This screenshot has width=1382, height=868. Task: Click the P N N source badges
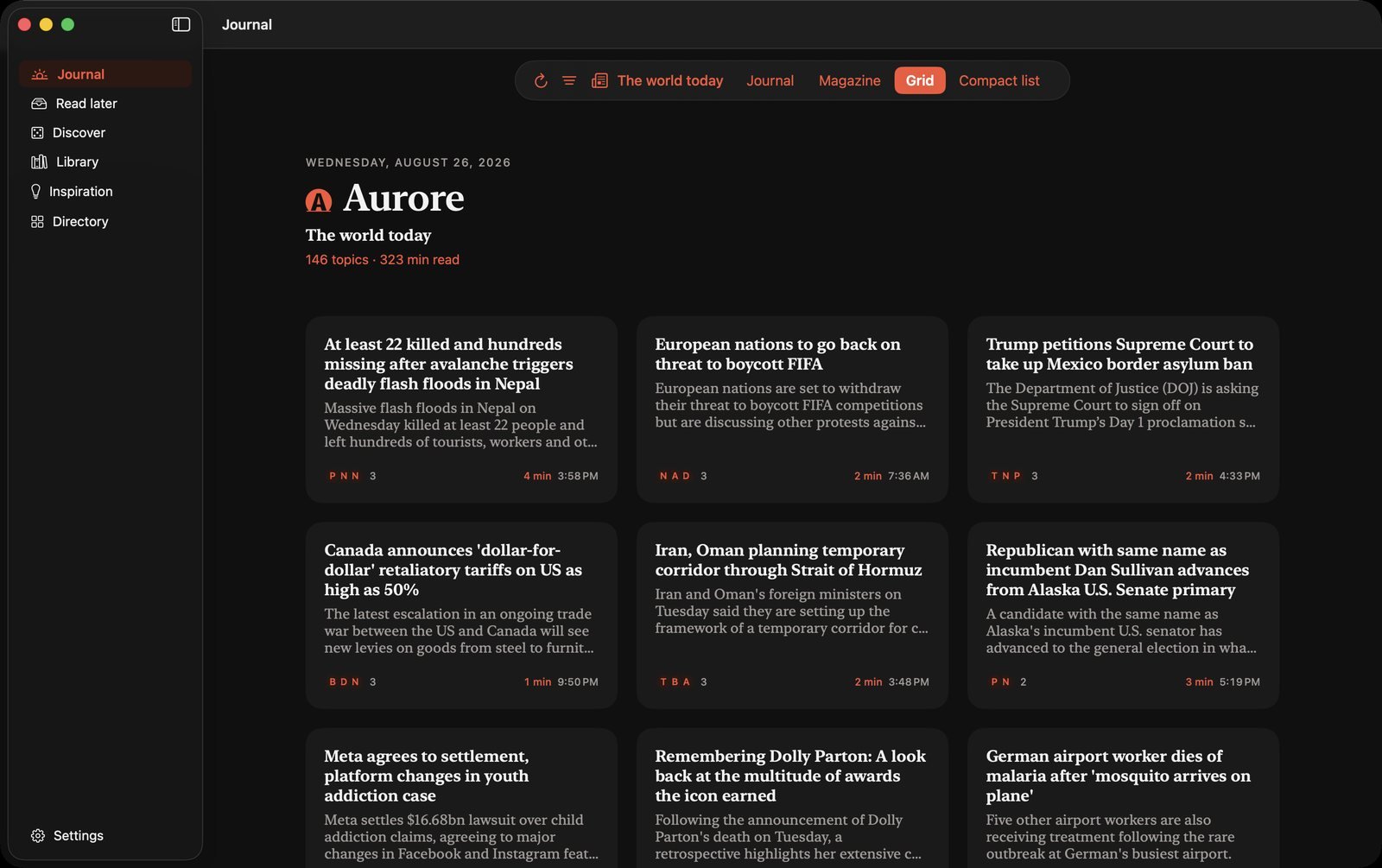pos(344,476)
